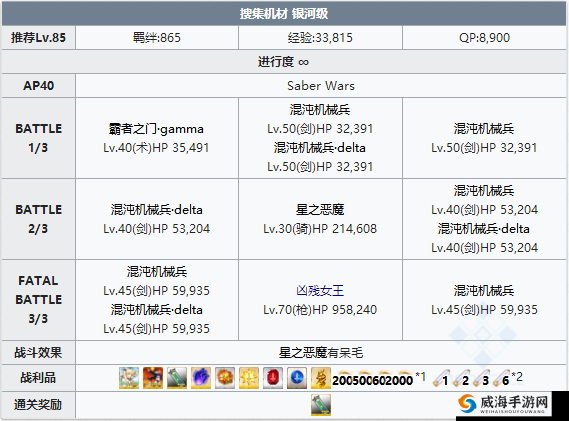Click the 通关奖励 row label
Viewport: 569px width, 421px height.
[x=38, y=405]
